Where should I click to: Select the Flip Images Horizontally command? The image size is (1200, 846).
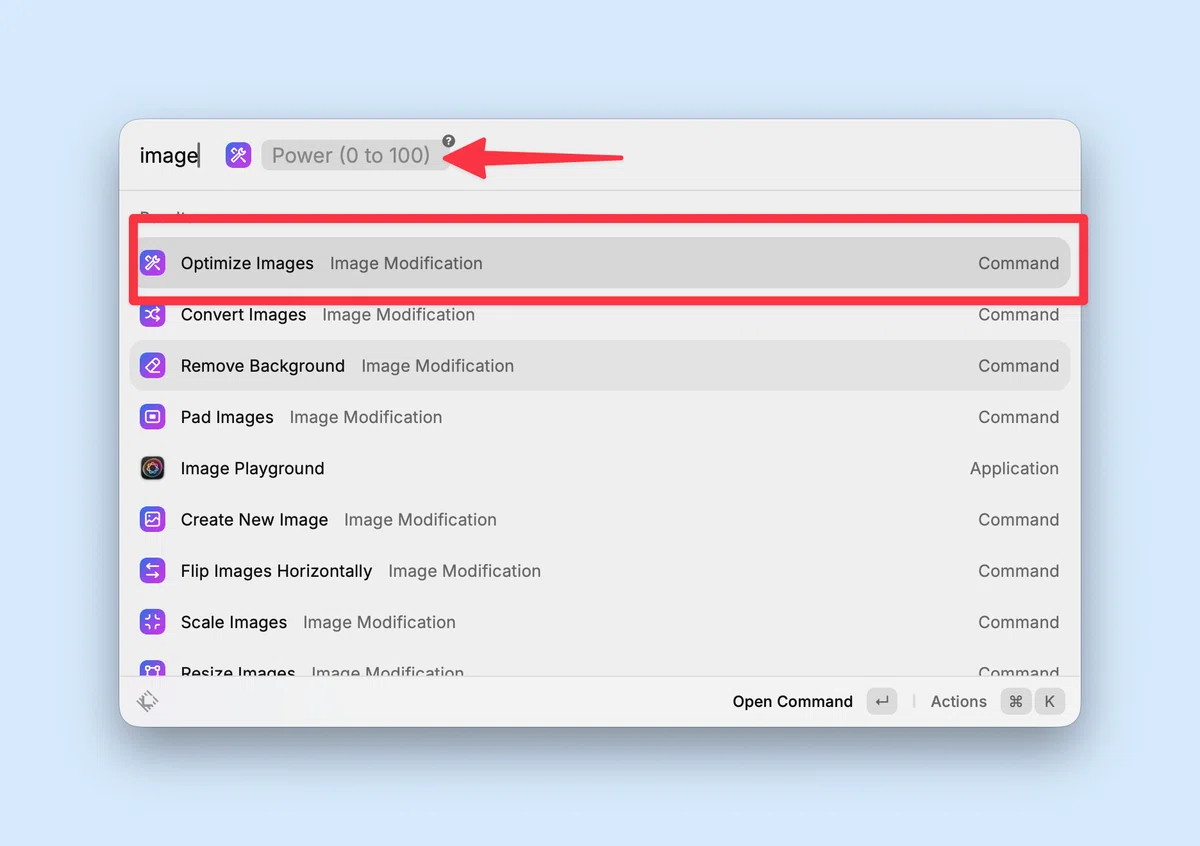[x=600, y=571]
